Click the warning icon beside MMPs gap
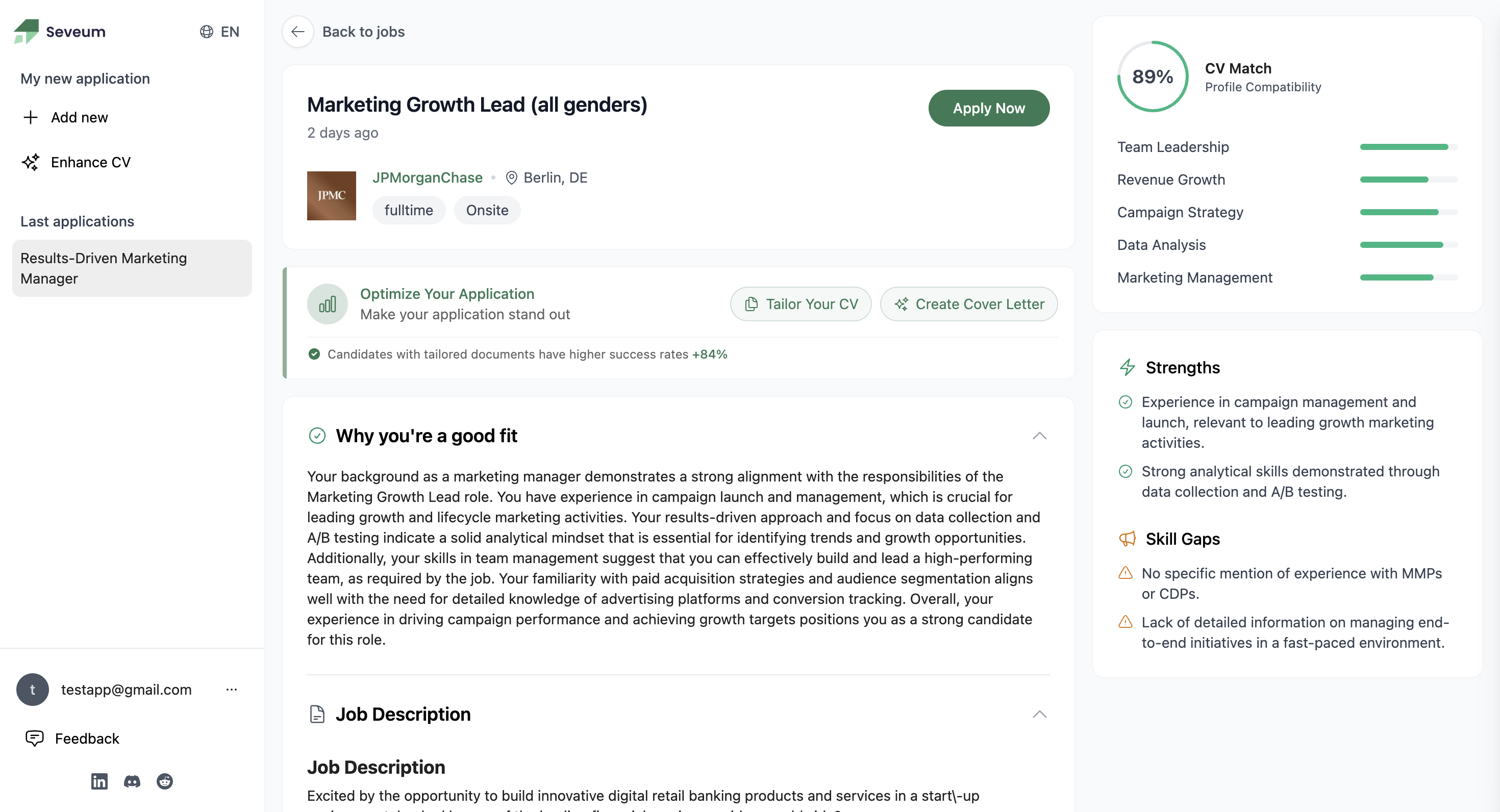 1126,573
